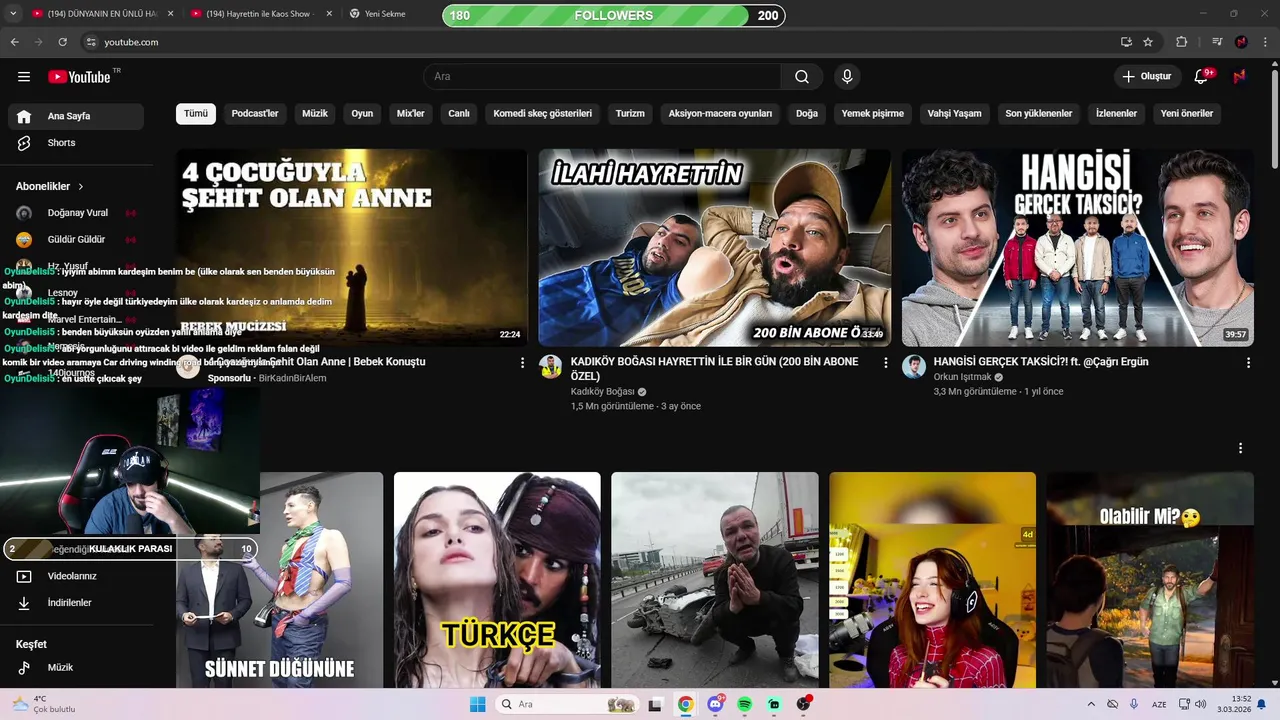
Task: Select the Turizm filter chip
Action: (630, 113)
